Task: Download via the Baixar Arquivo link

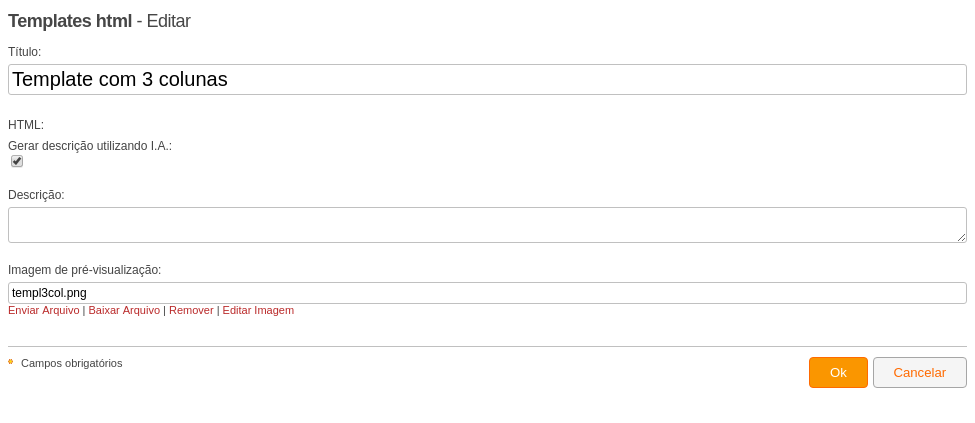Action: 124,310
